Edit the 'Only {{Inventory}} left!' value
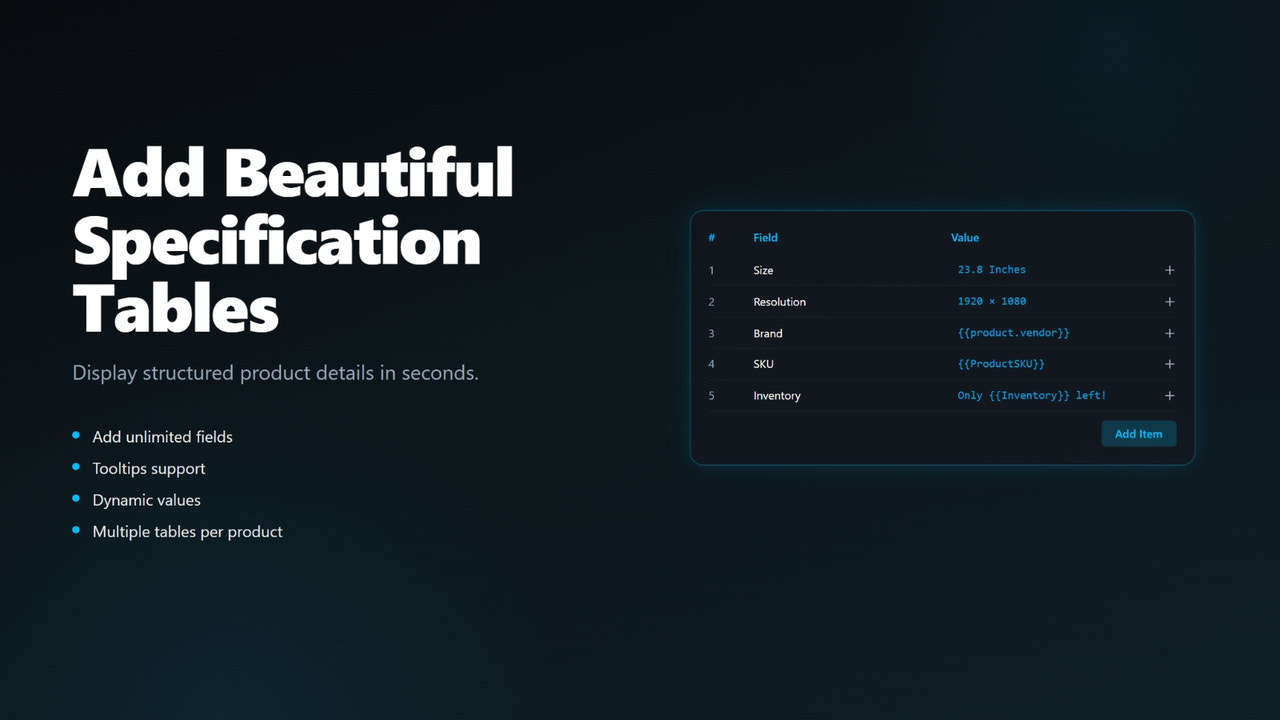Image resolution: width=1280 pixels, height=720 pixels. click(x=1031, y=396)
